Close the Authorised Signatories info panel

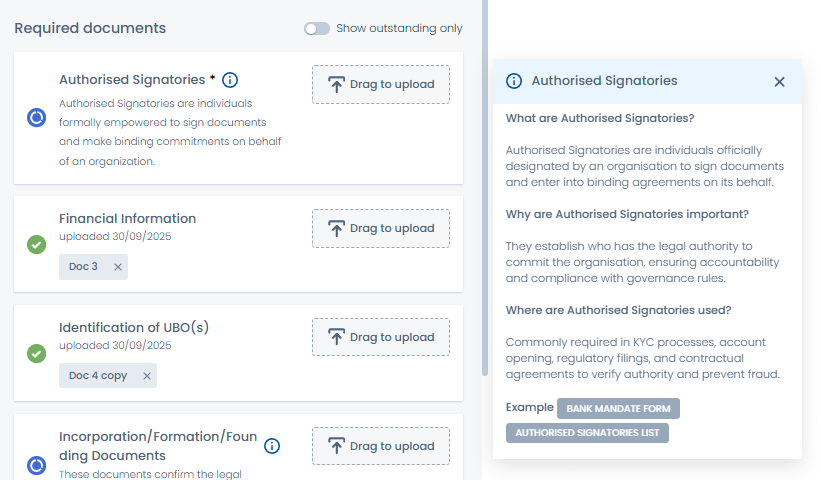tap(779, 82)
